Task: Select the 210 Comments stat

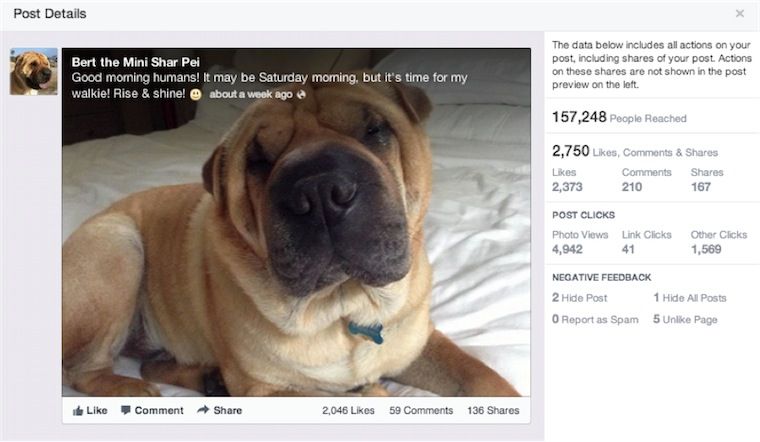Action: (632, 187)
